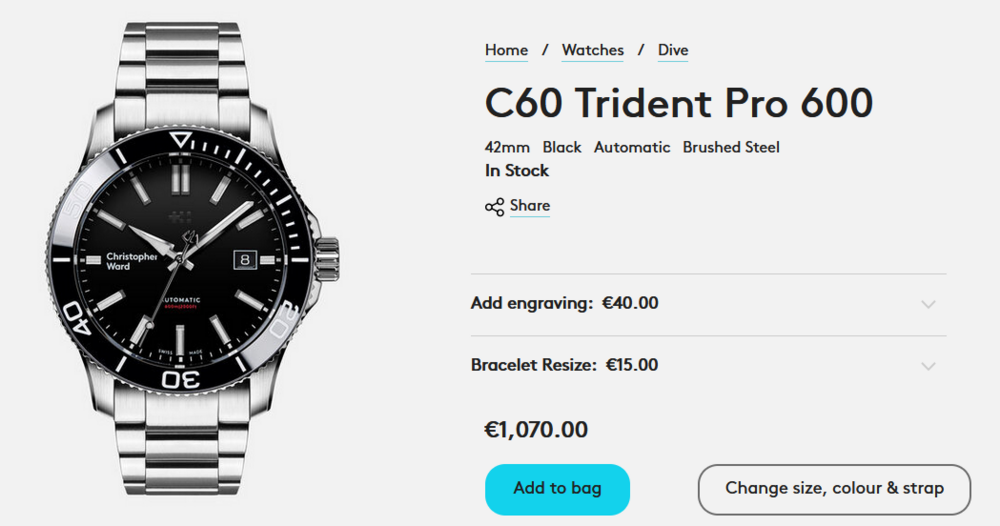
Task: Click the share icon
Action: (x=494, y=207)
